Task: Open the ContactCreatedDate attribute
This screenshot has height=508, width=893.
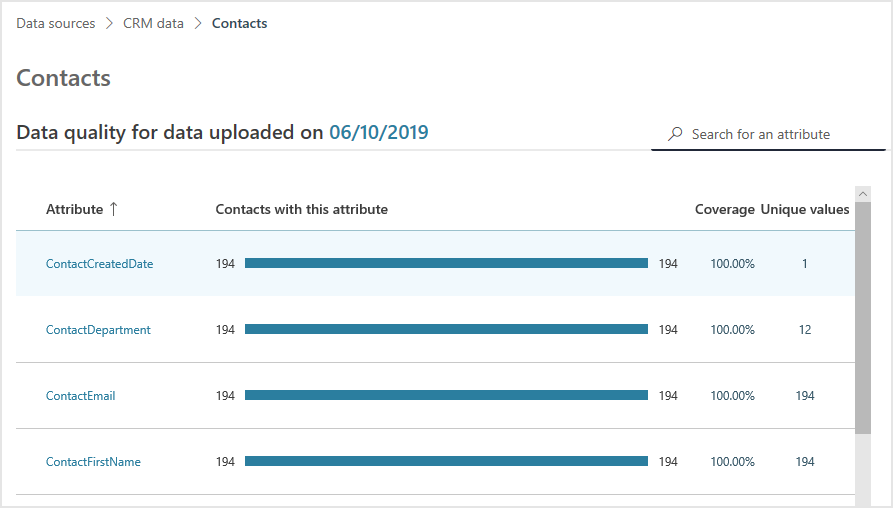Action: [x=100, y=264]
